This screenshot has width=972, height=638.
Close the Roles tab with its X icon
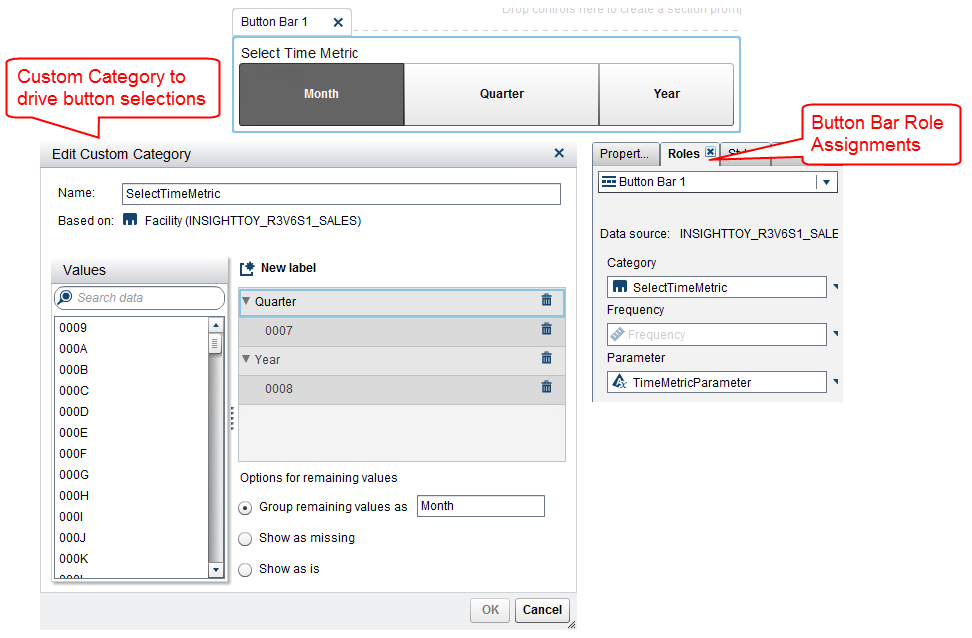[x=710, y=152]
